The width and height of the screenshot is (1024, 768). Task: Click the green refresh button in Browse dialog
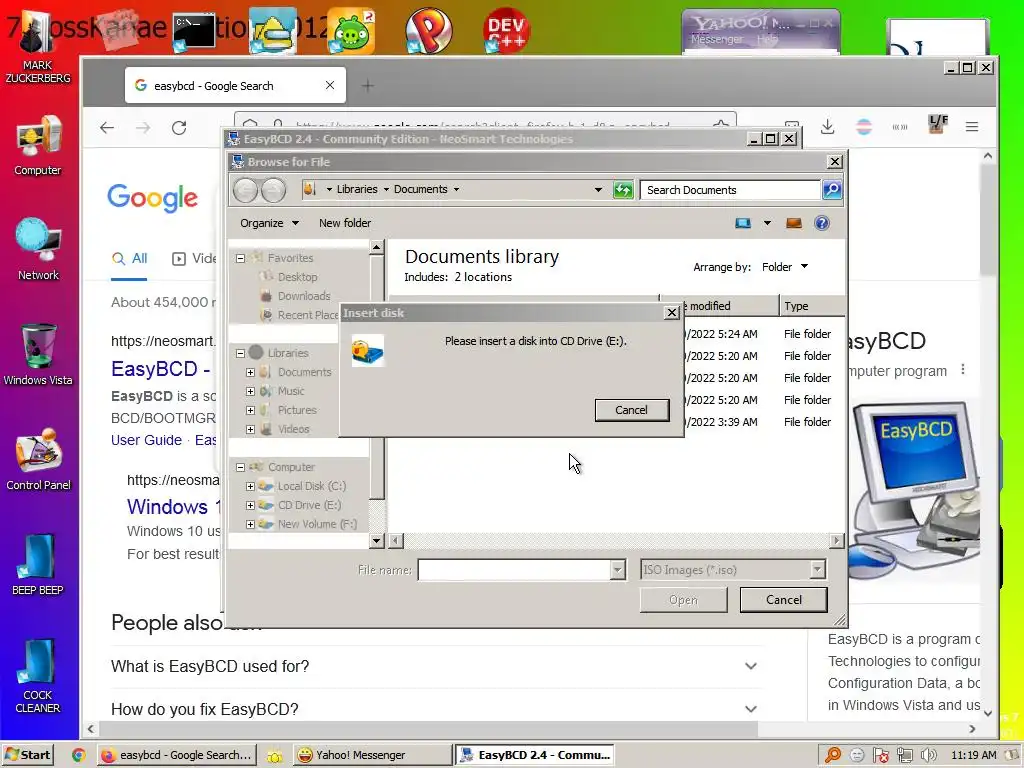click(623, 189)
